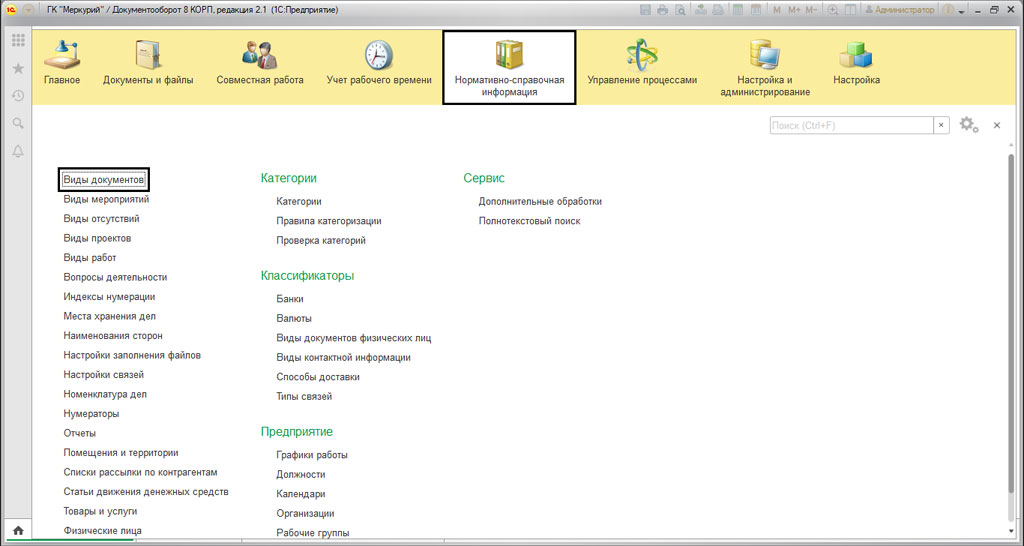Screen dimensions: 1024x546
Task: Open Управление процессами section
Action: (641, 63)
